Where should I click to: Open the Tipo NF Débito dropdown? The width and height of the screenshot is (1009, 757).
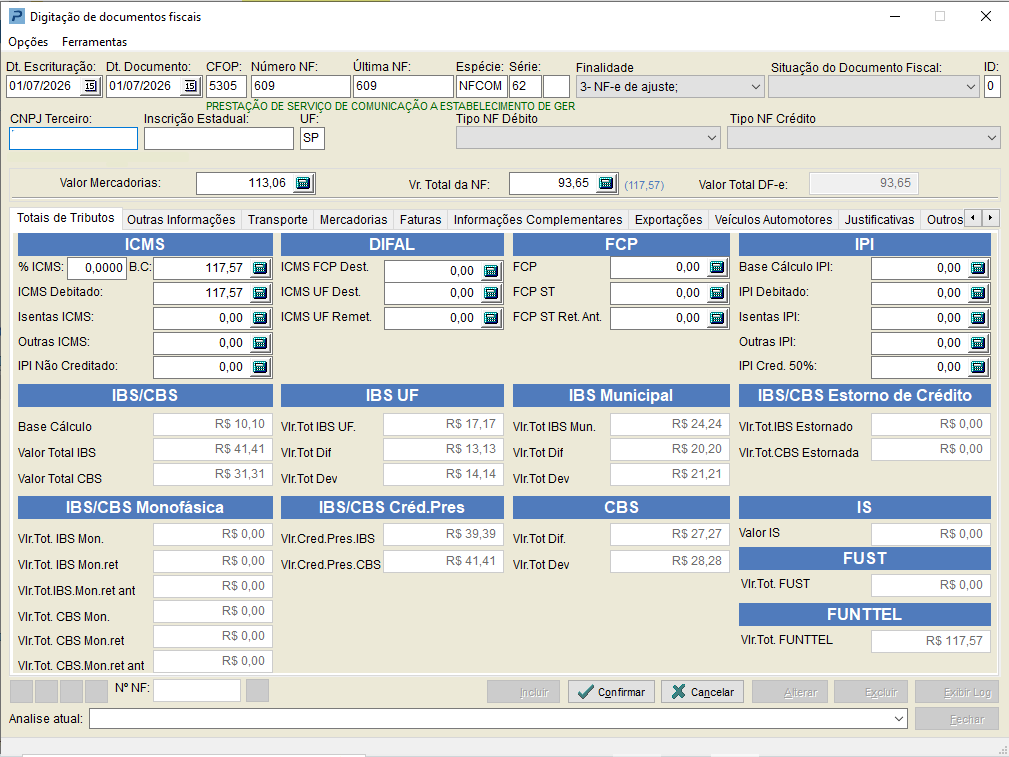click(x=712, y=138)
